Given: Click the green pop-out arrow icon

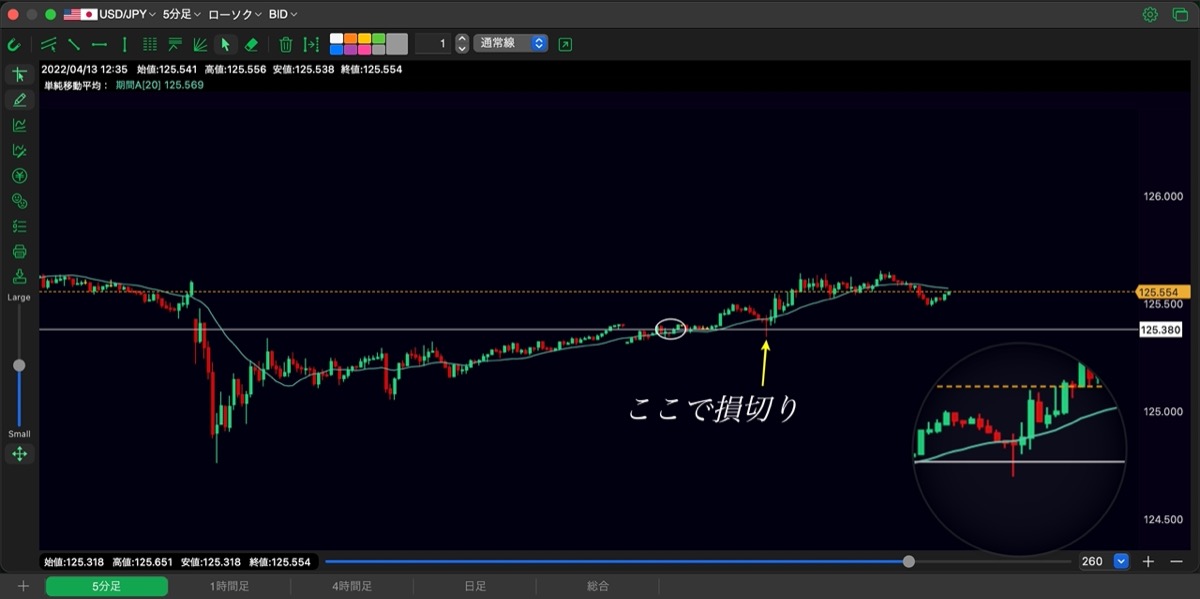Looking at the screenshot, I should click(565, 44).
